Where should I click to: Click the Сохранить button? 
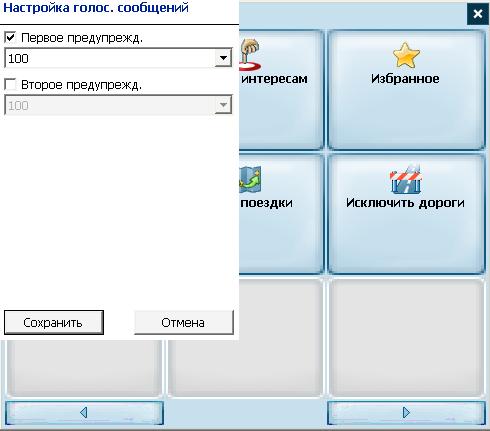pos(54,322)
